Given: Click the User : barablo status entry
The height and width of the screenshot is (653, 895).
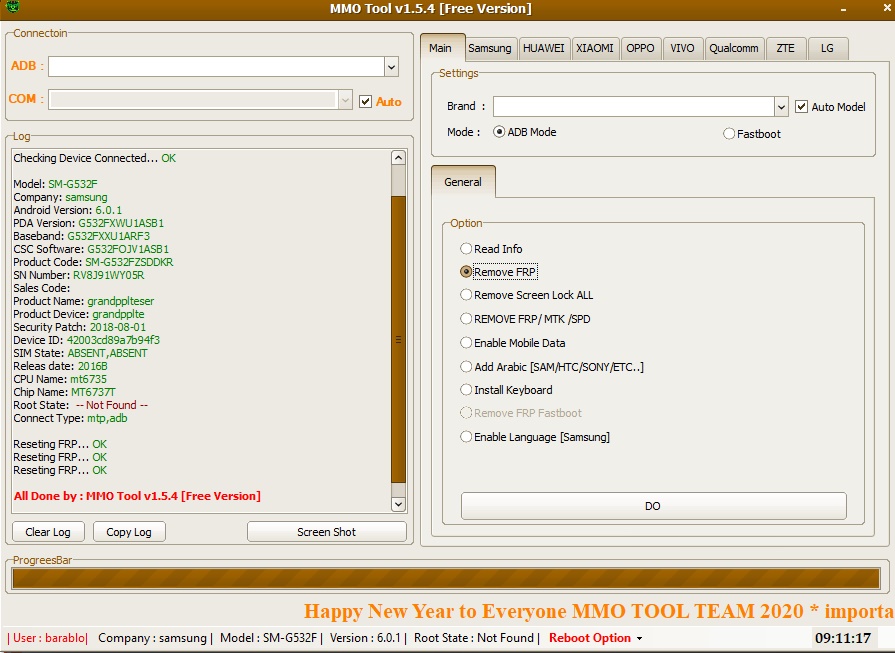Looking at the screenshot, I should point(48,638).
